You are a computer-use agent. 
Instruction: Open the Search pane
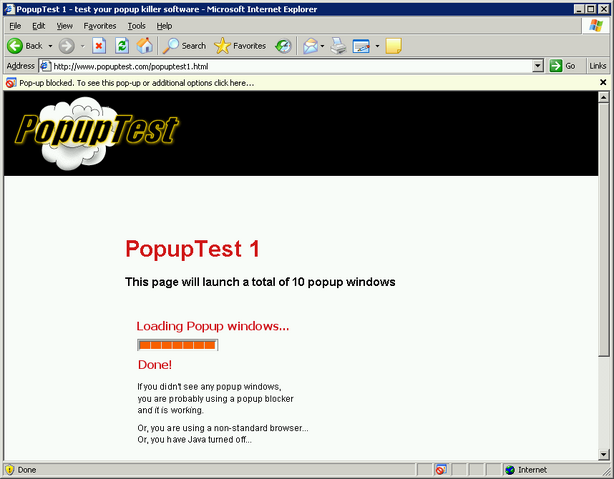[184, 46]
